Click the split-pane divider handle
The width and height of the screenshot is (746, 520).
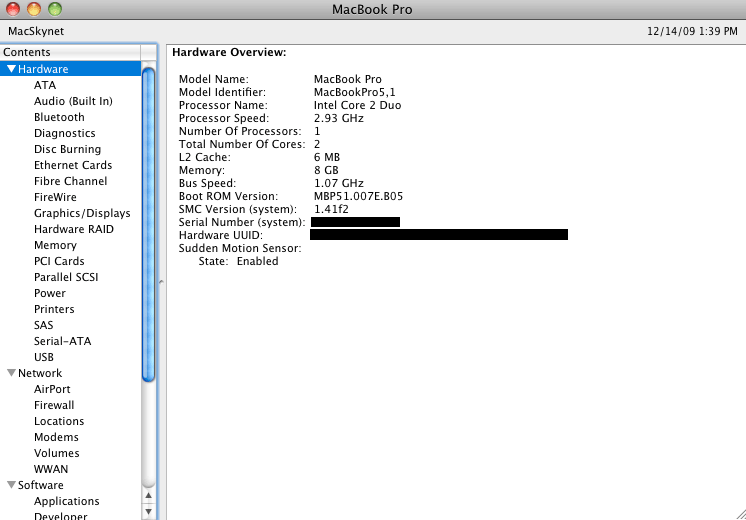pos(161,282)
